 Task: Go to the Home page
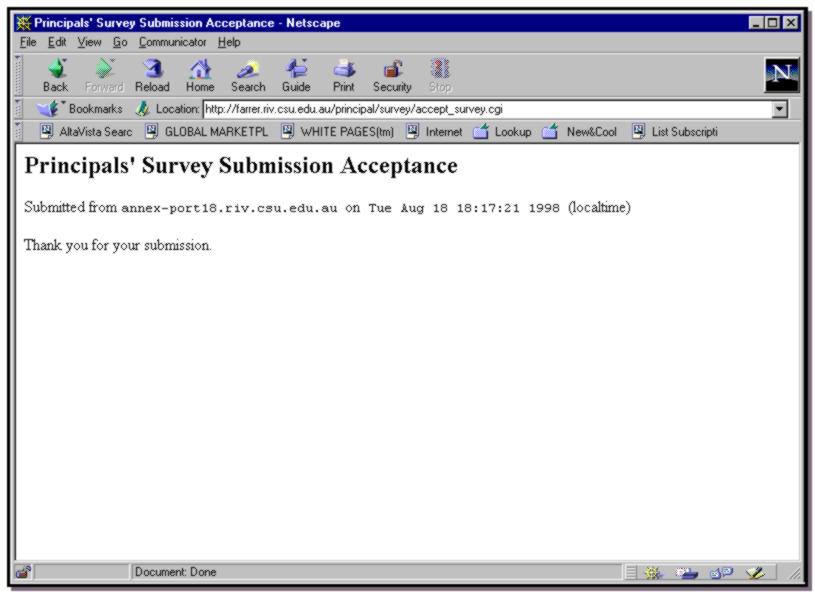(200, 76)
